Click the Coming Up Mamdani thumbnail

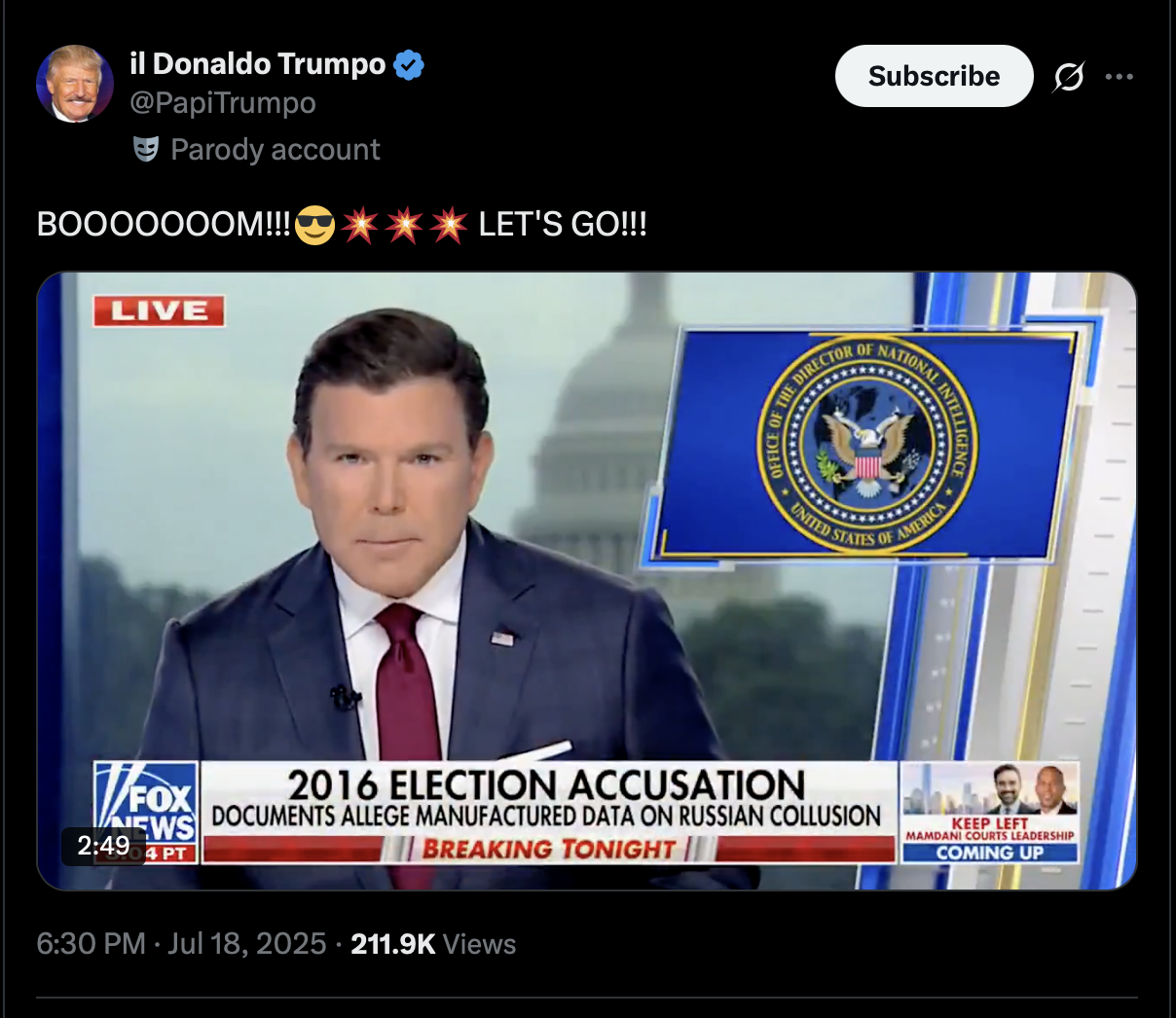(x=990, y=814)
